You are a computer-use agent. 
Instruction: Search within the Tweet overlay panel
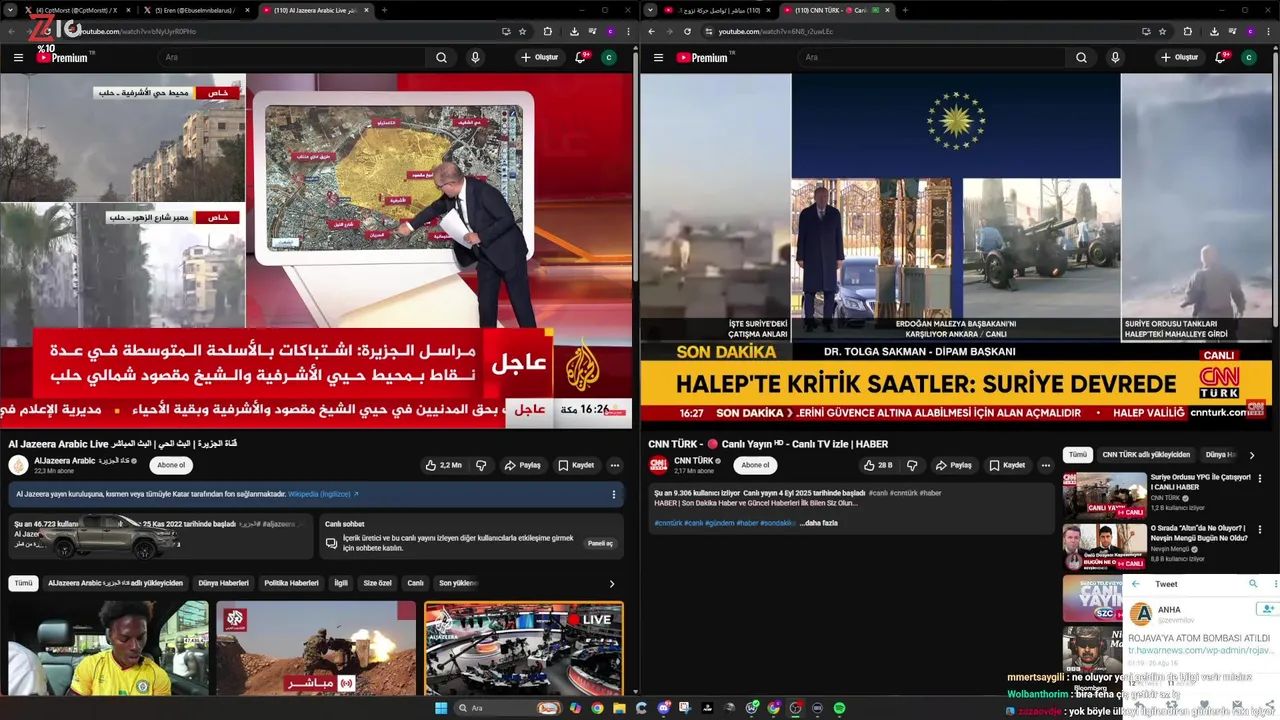(x=1253, y=584)
